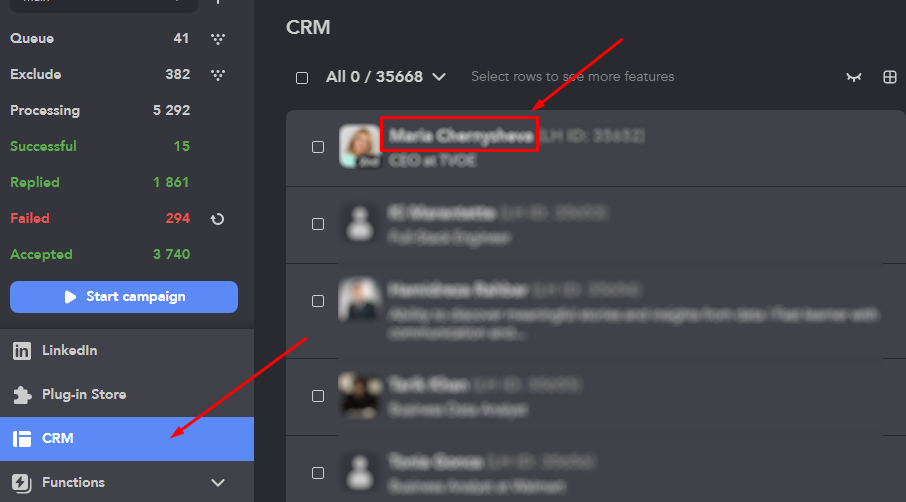Click the Functions lightning icon
The image size is (906, 502).
point(22,482)
